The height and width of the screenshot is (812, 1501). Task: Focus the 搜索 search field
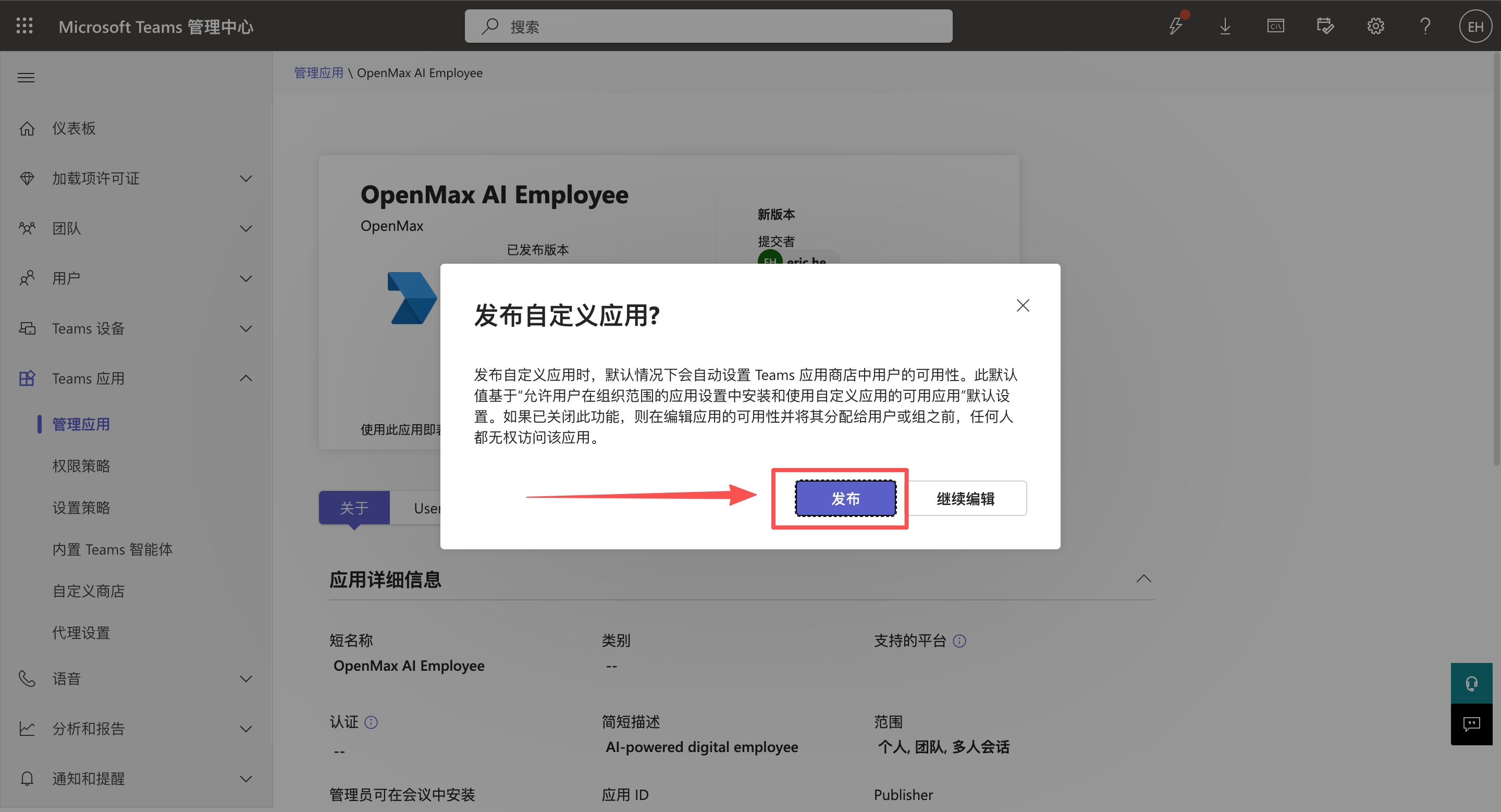[x=709, y=26]
